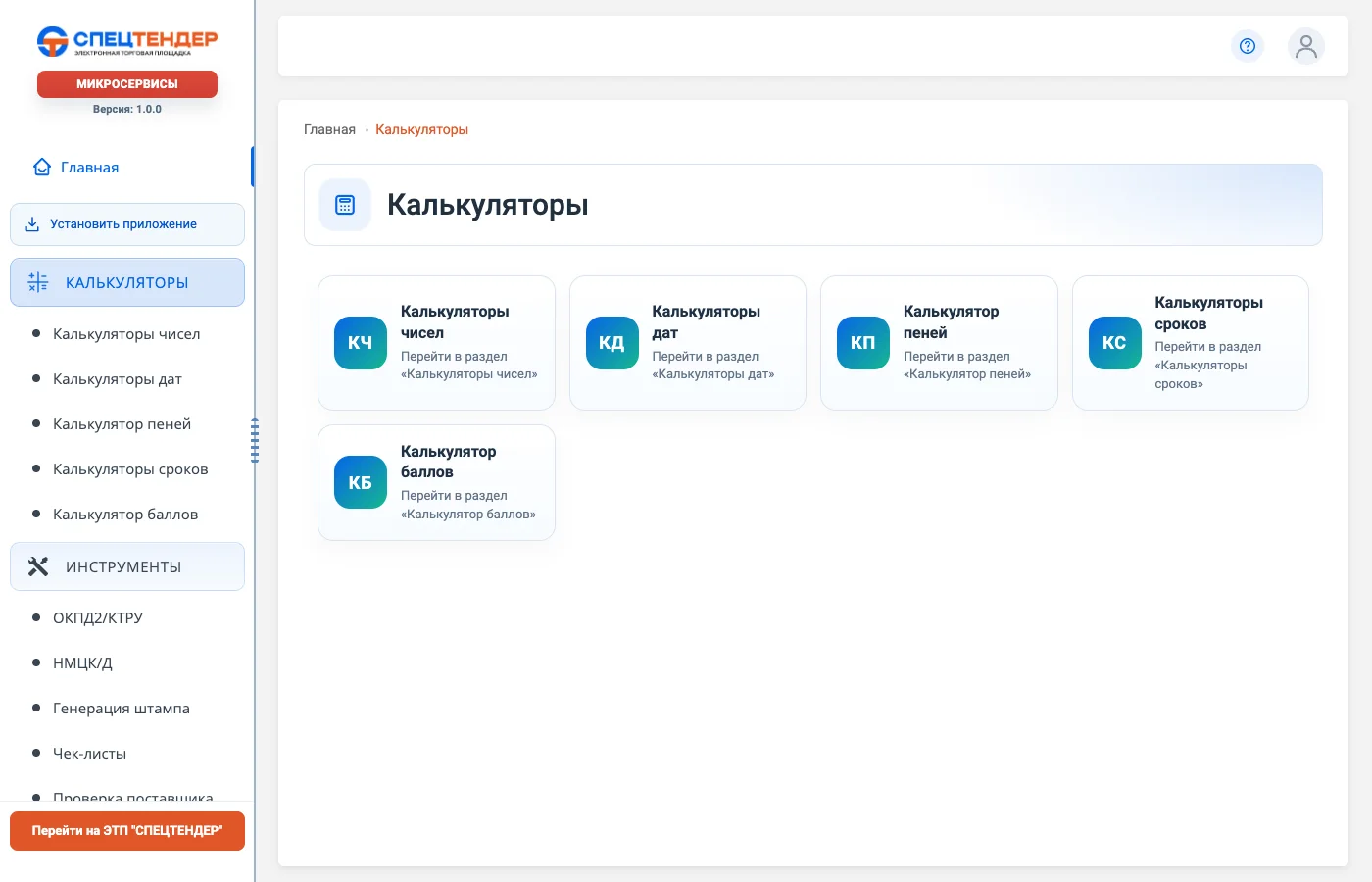Collapse the ИНСТРУМЕНТЫ sidebar section
1372x882 pixels.
(127, 566)
